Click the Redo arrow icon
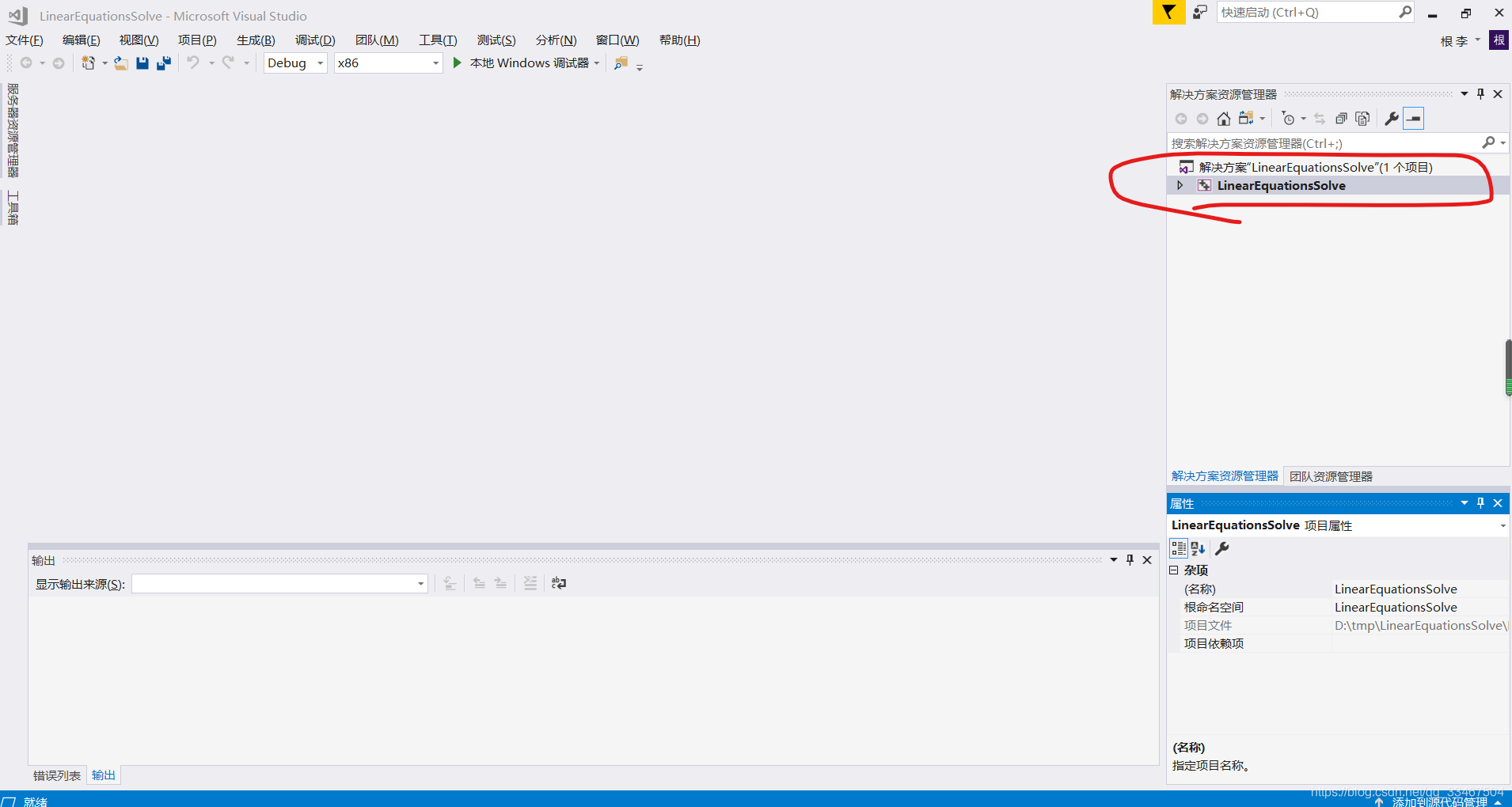The width and height of the screenshot is (1512, 807). click(x=228, y=63)
